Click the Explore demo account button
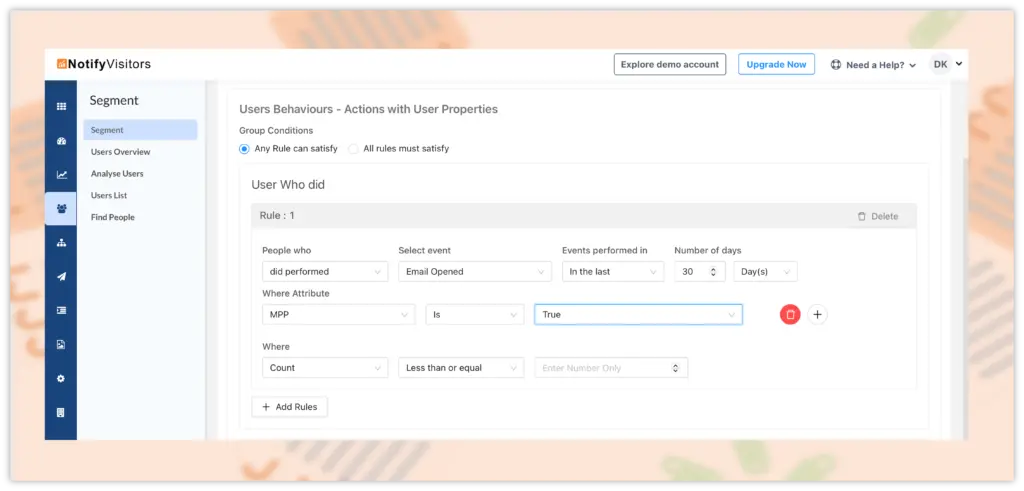1024x491 pixels. (x=669, y=64)
